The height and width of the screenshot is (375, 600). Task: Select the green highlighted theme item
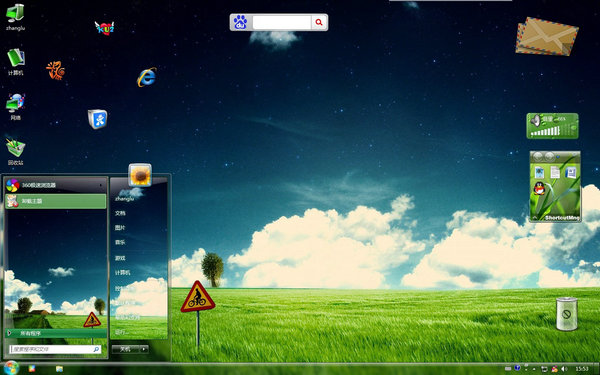point(56,201)
